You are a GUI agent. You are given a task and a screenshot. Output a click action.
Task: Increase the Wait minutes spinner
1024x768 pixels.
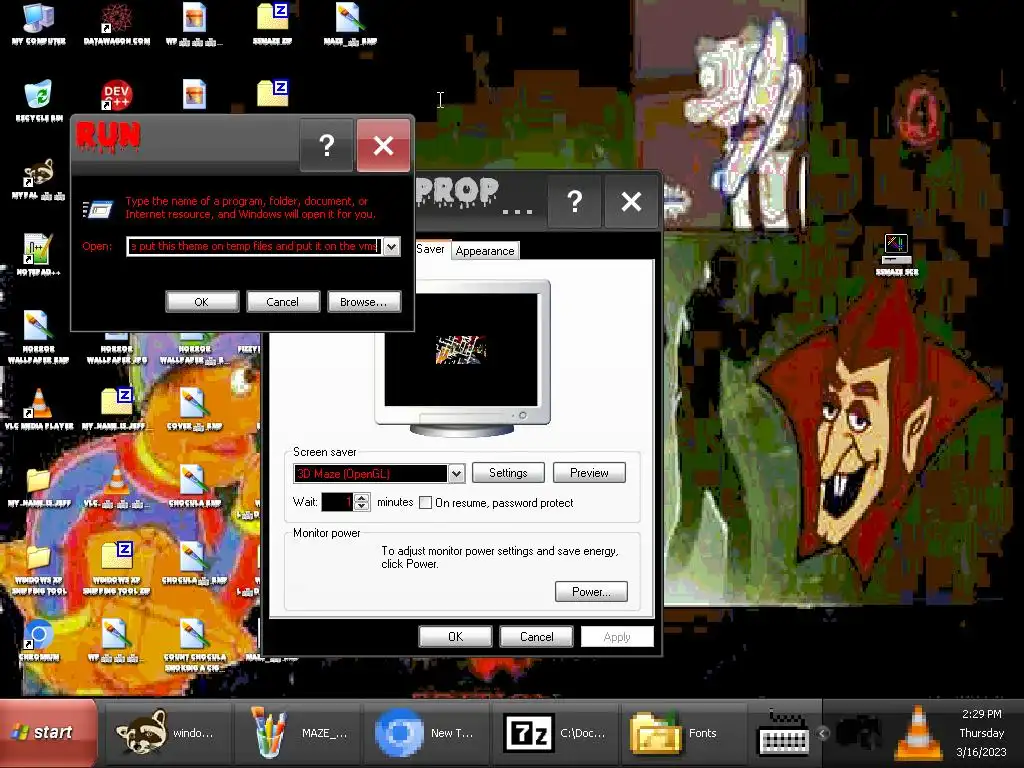click(362, 497)
